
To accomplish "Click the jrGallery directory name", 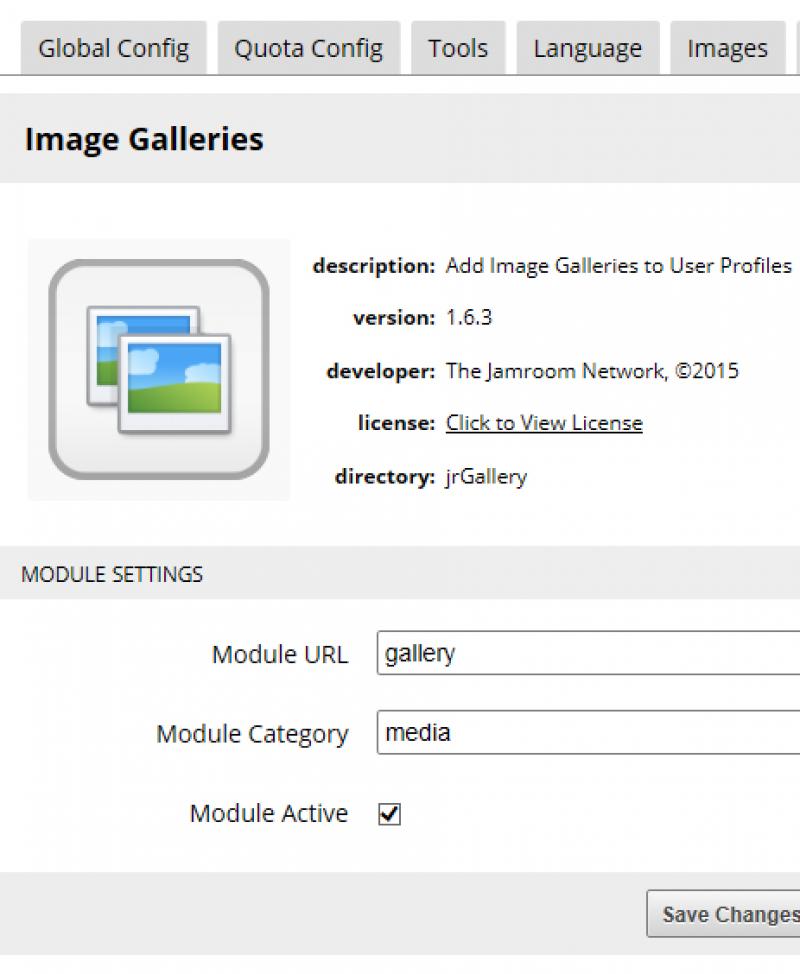I will click(x=486, y=476).
